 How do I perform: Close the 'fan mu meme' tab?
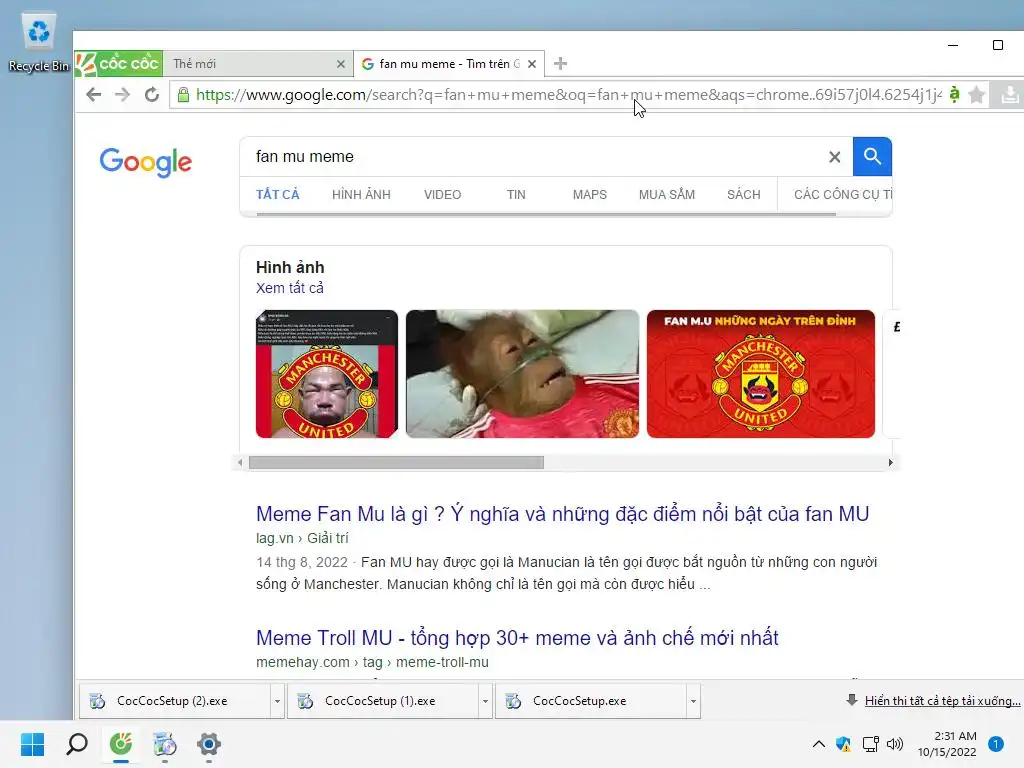coord(532,64)
